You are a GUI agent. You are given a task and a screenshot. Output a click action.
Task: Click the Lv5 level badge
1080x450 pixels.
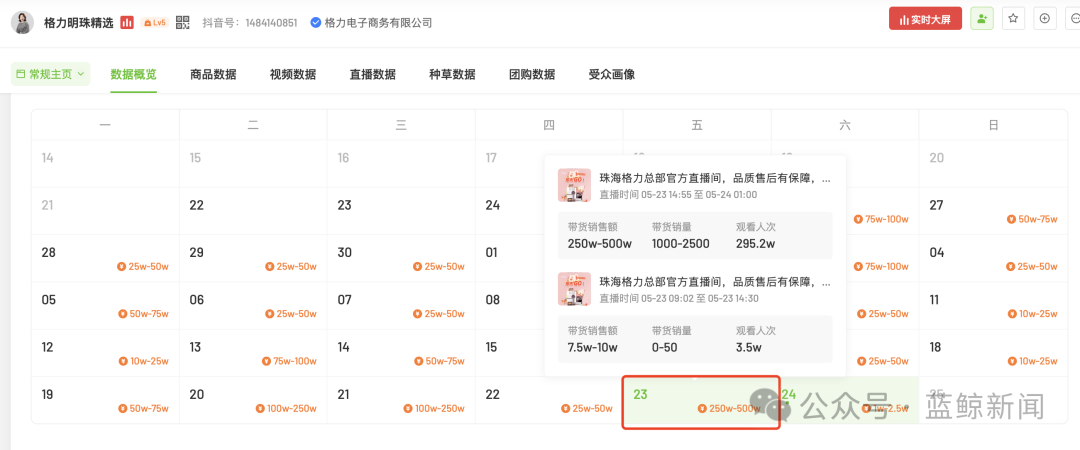pyautogui.click(x=155, y=23)
